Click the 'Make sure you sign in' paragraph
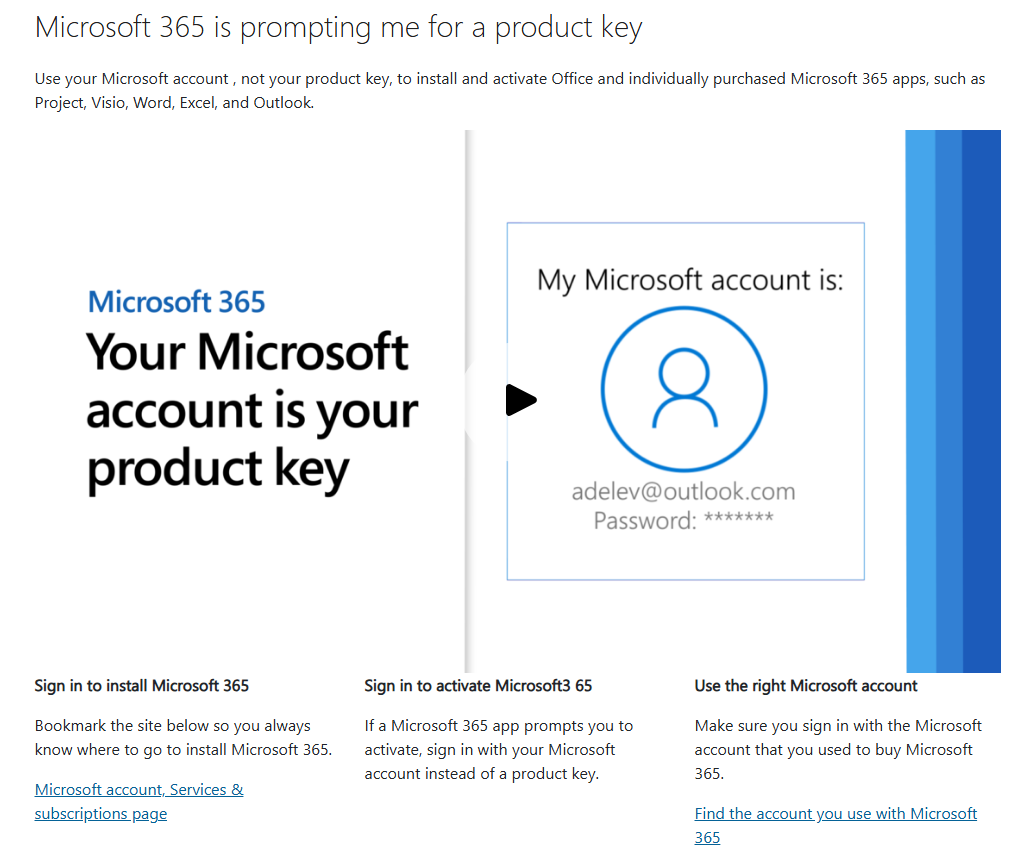Viewport: 1031px width, 846px height. coord(838,749)
